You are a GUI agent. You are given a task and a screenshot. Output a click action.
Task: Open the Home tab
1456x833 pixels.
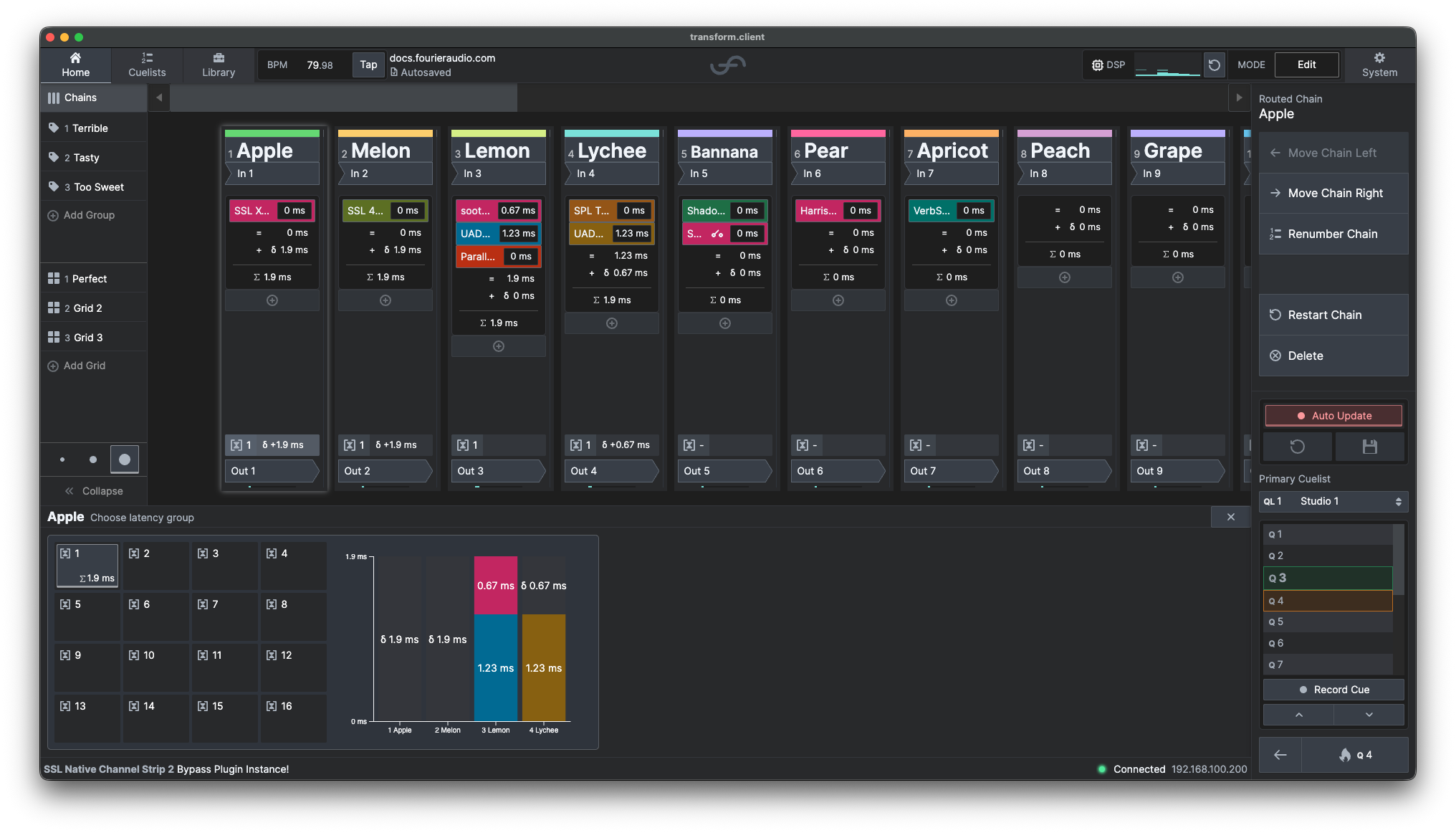coord(75,65)
